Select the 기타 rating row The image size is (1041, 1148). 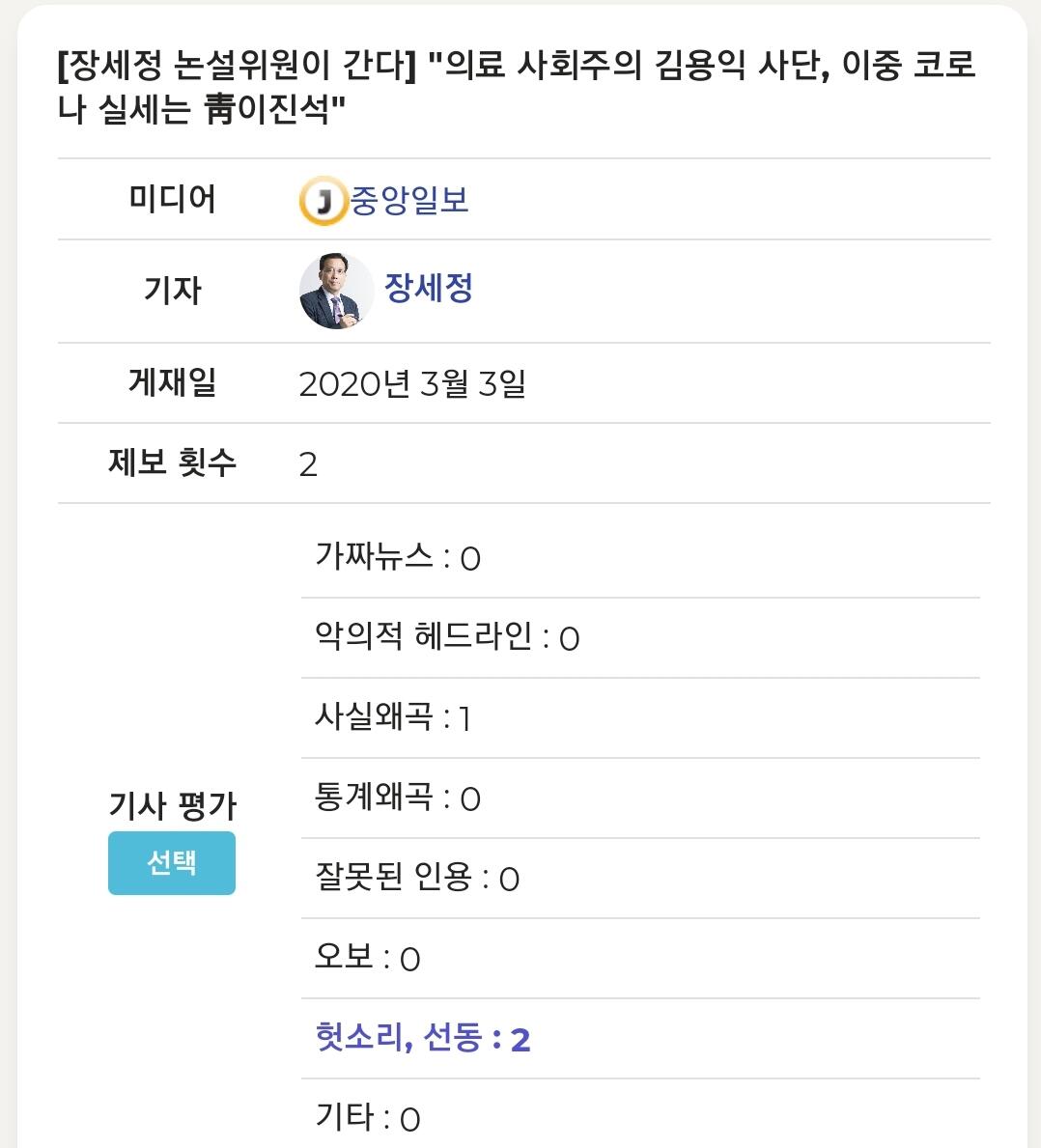coord(640,1116)
